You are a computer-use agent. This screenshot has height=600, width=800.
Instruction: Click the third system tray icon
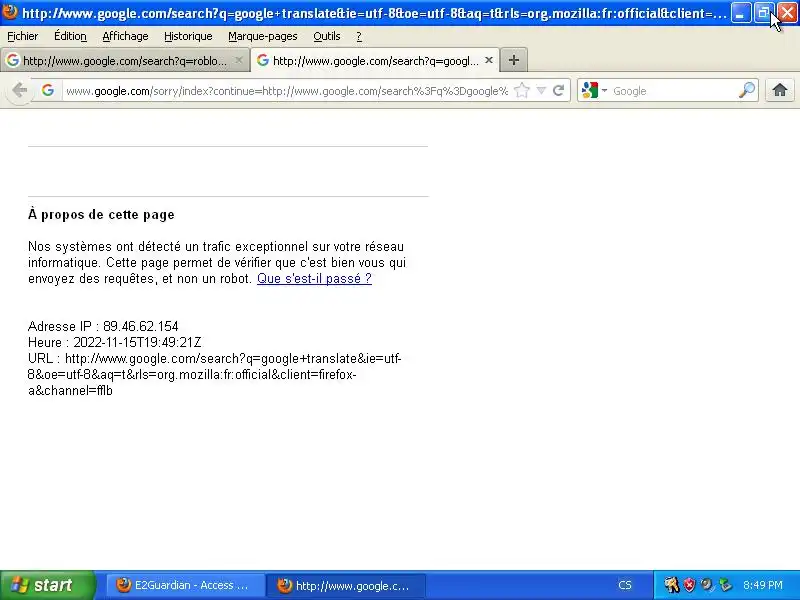click(707, 585)
